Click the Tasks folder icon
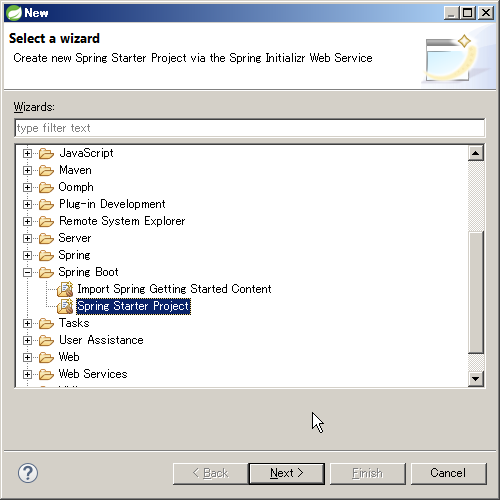Image resolution: width=500 pixels, height=500 pixels. click(46, 323)
